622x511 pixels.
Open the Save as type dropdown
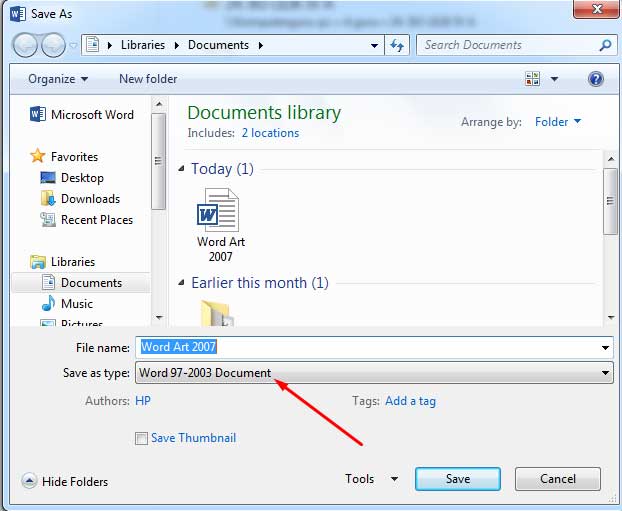pos(374,373)
